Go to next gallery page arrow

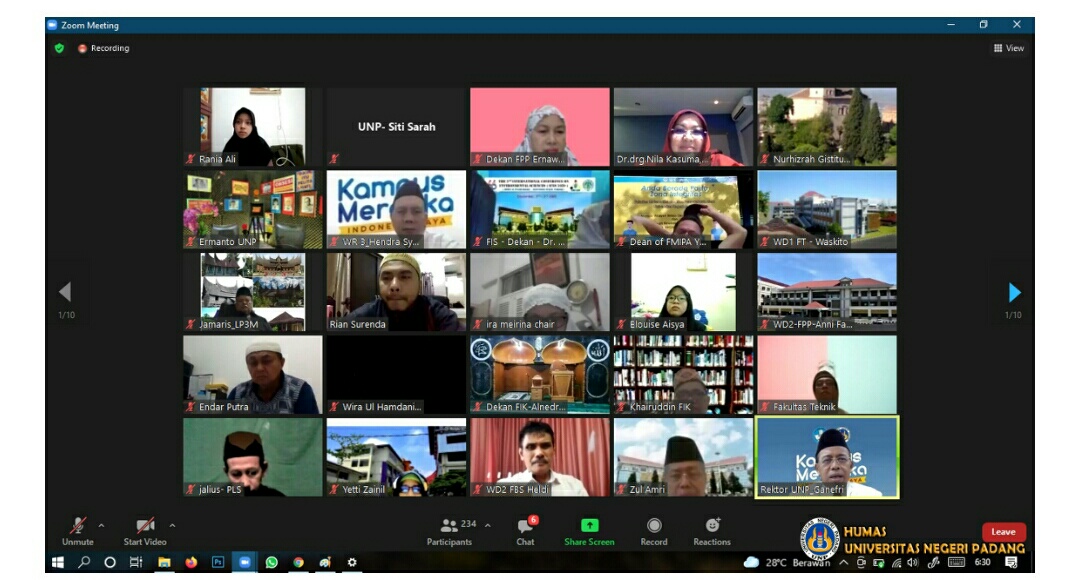[1014, 292]
